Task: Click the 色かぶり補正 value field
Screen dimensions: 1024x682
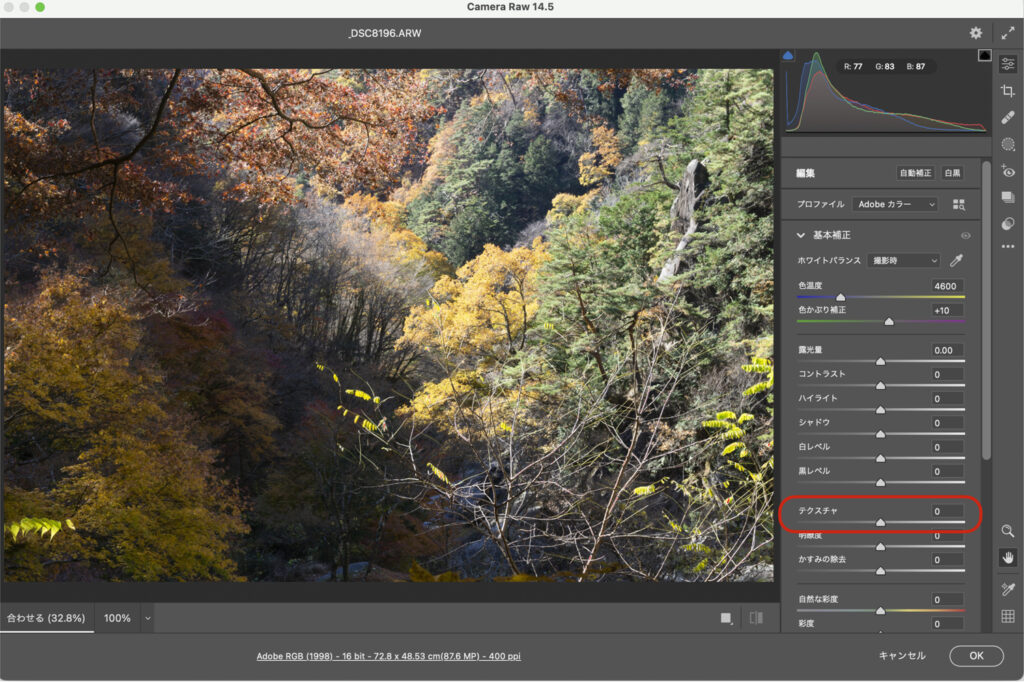Action: pos(947,311)
